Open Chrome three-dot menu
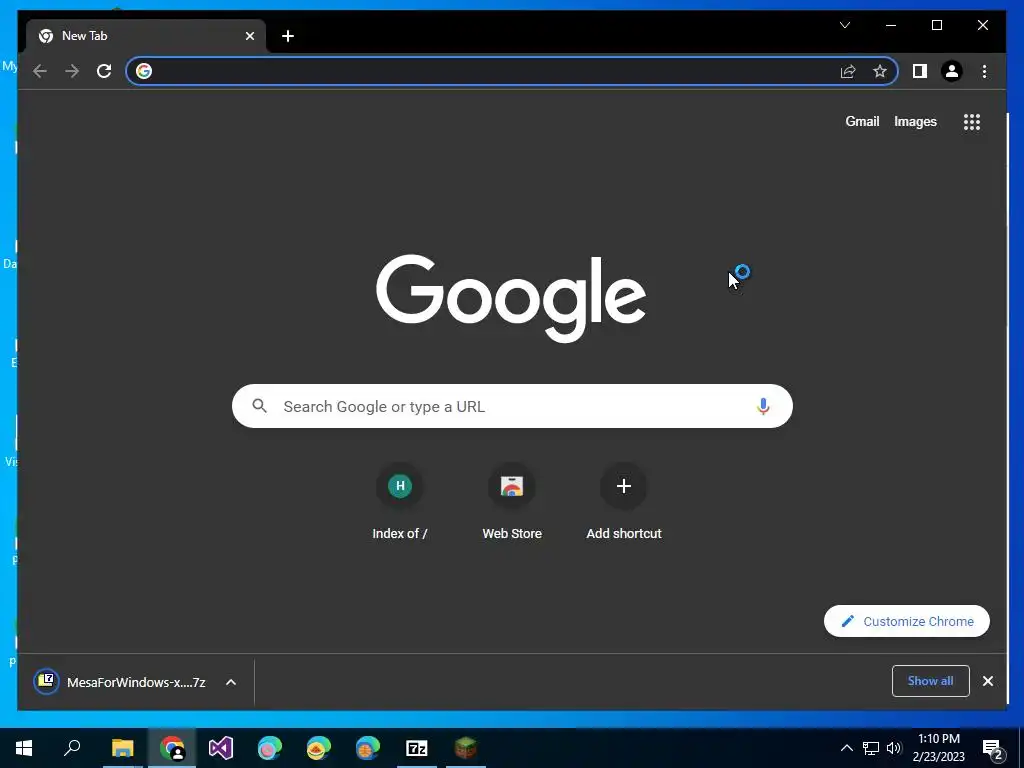Screen dimensions: 1024x768 pos(984,71)
